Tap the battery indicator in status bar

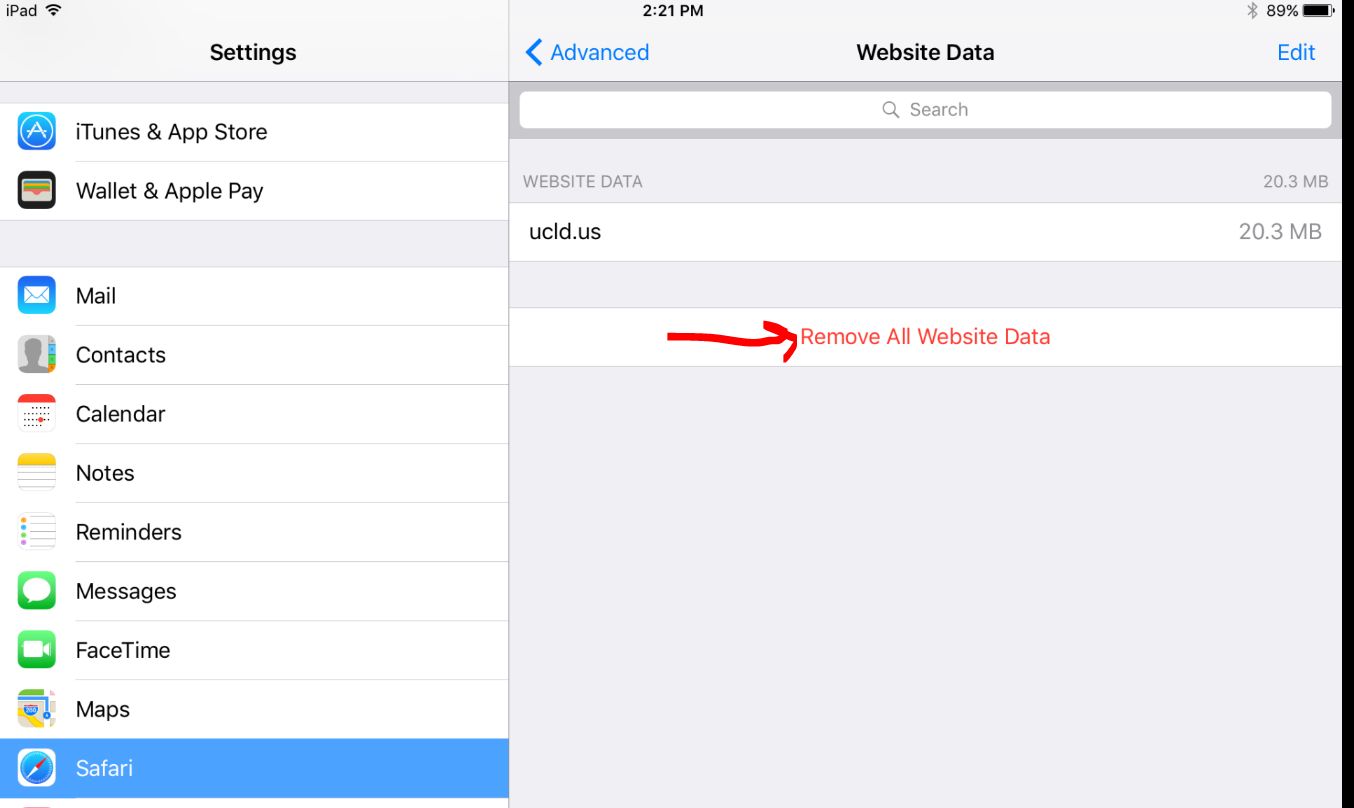click(x=1318, y=11)
